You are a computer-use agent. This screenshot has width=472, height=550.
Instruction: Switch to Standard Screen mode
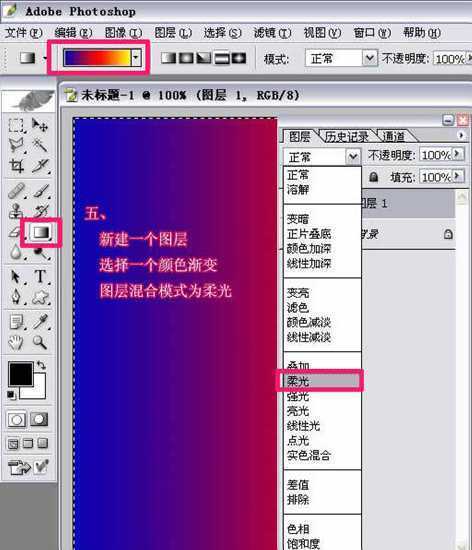(x=13, y=444)
